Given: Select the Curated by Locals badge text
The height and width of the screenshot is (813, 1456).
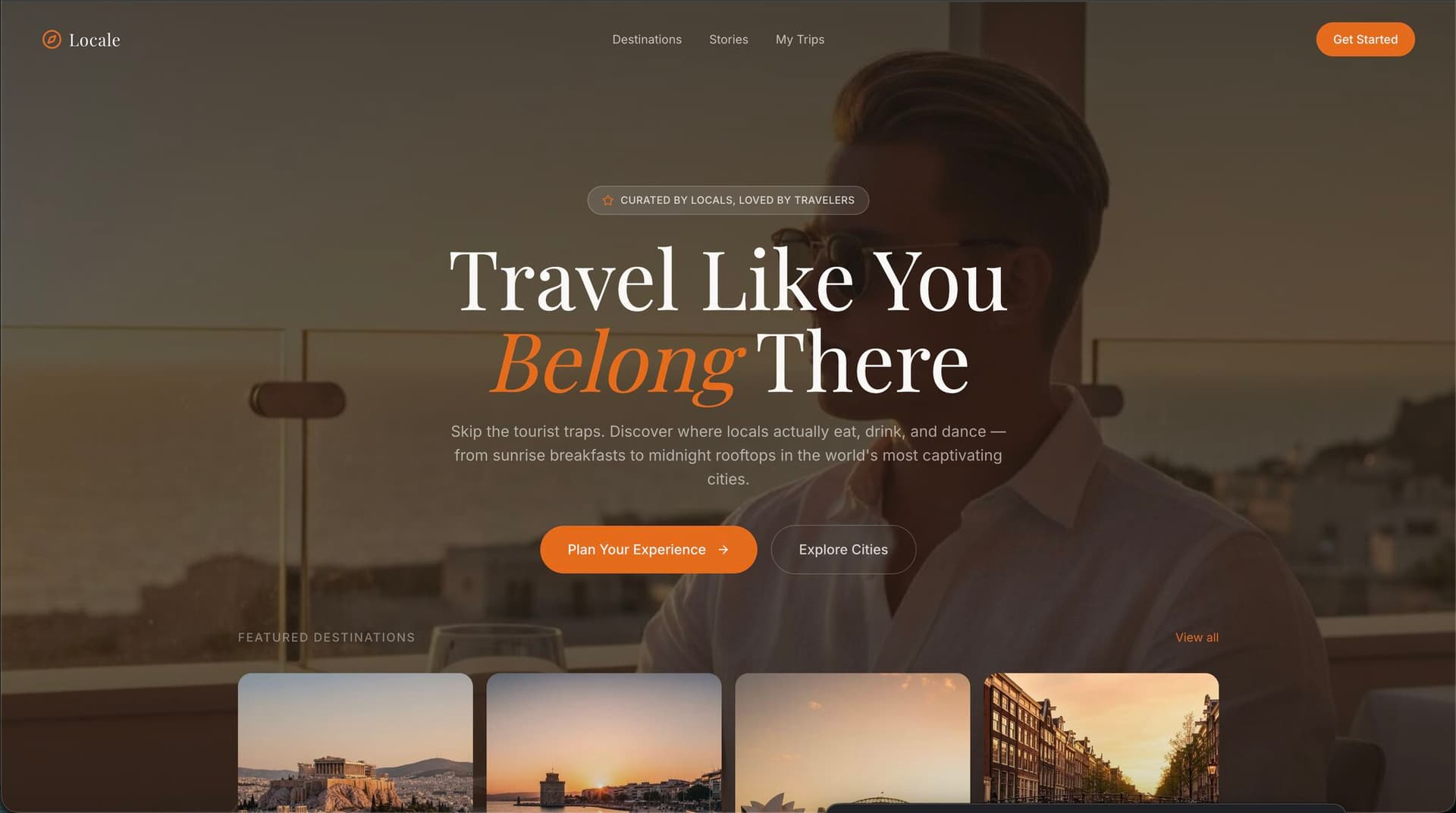Looking at the screenshot, I should pos(737,200).
